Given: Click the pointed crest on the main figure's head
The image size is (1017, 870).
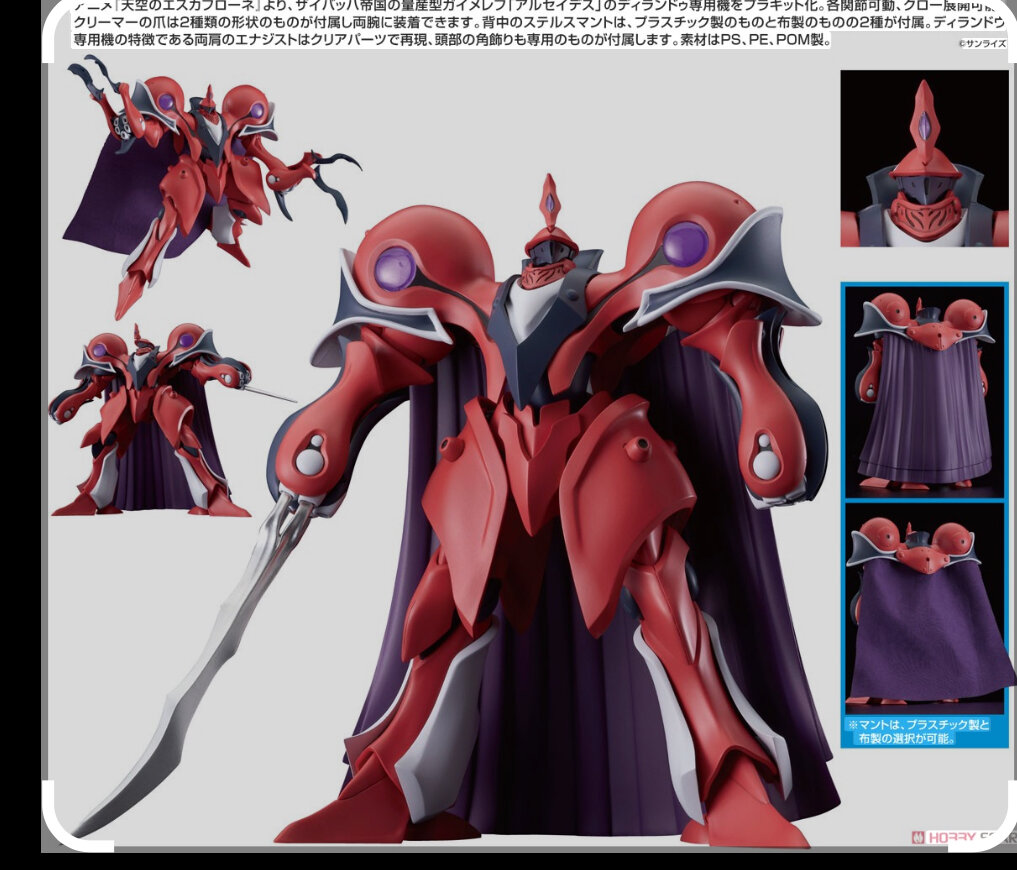Looking at the screenshot, I should click(x=549, y=201).
